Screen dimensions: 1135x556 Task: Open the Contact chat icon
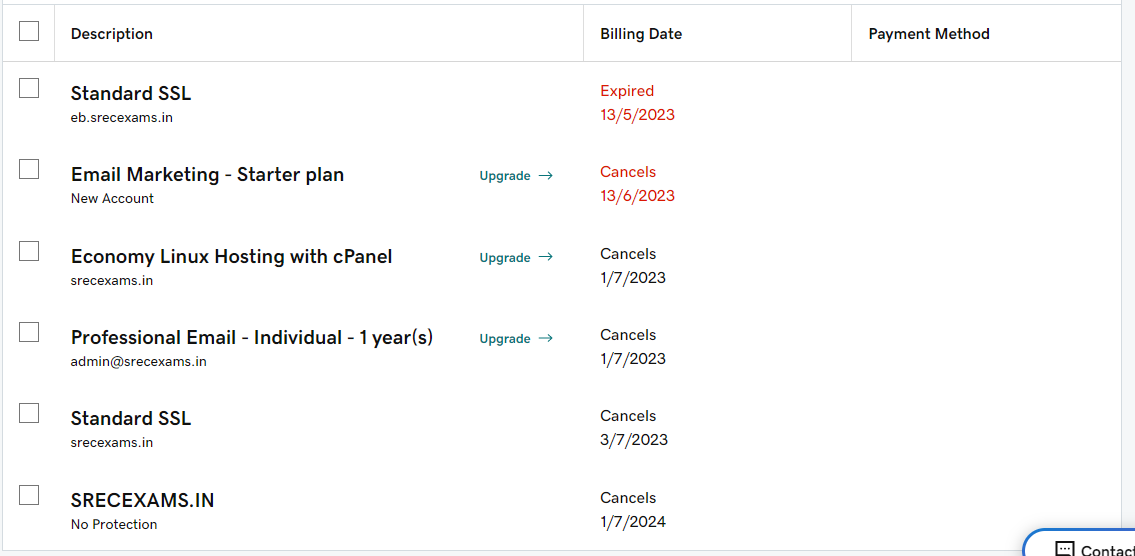(x=1064, y=550)
